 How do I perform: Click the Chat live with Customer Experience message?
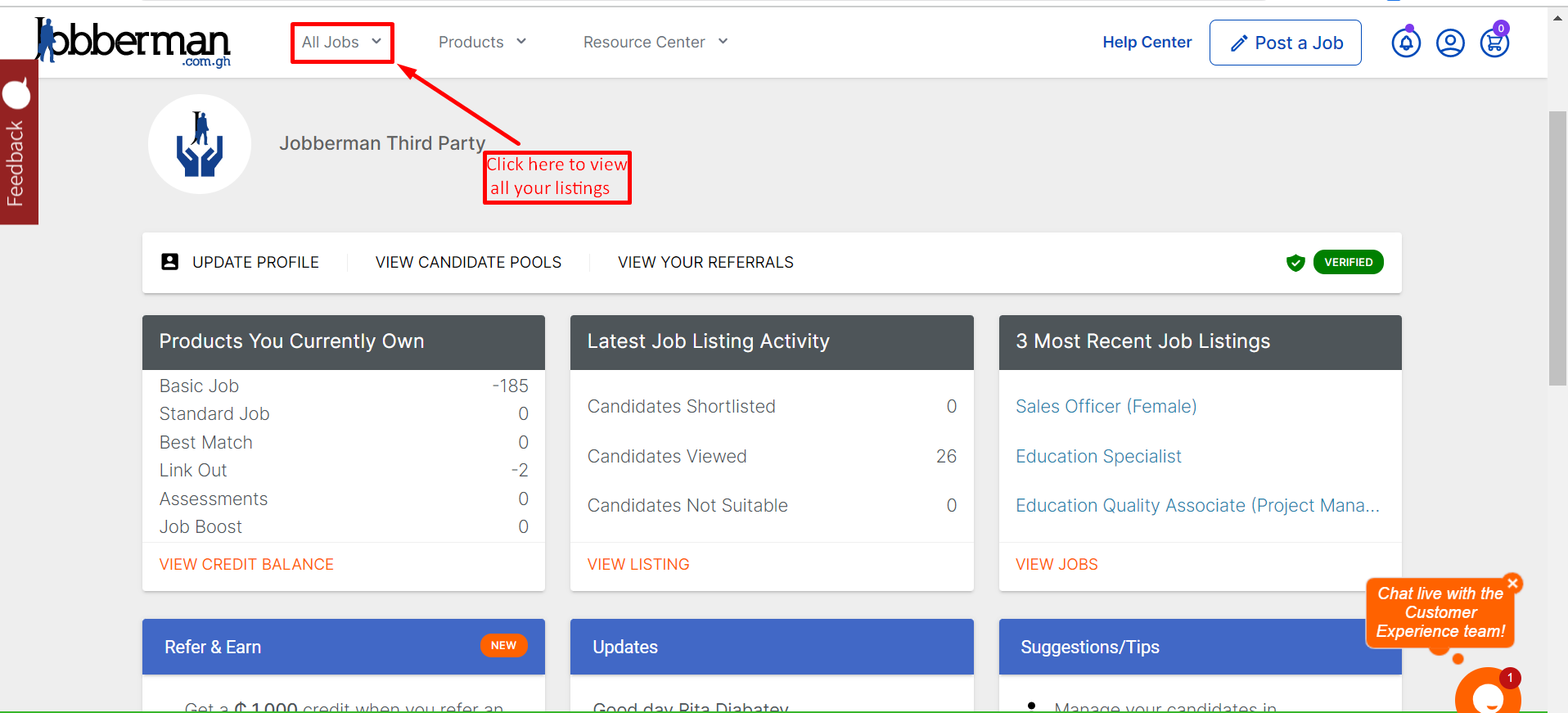click(x=1440, y=612)
